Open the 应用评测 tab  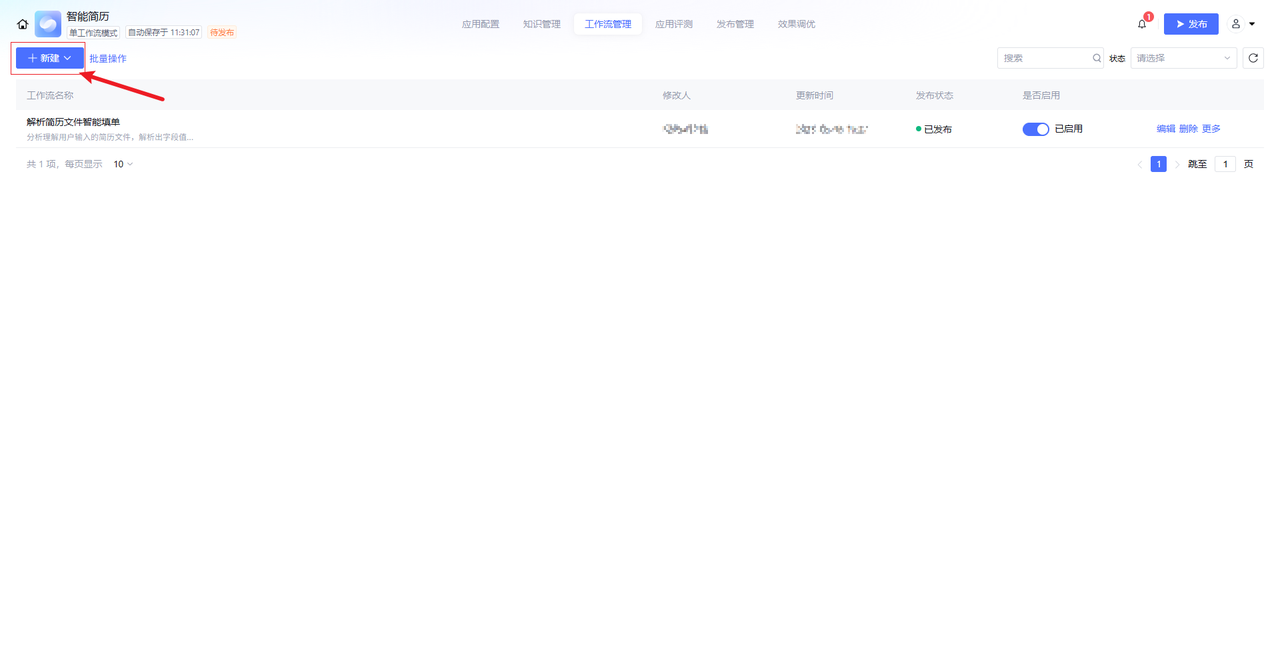673,24
